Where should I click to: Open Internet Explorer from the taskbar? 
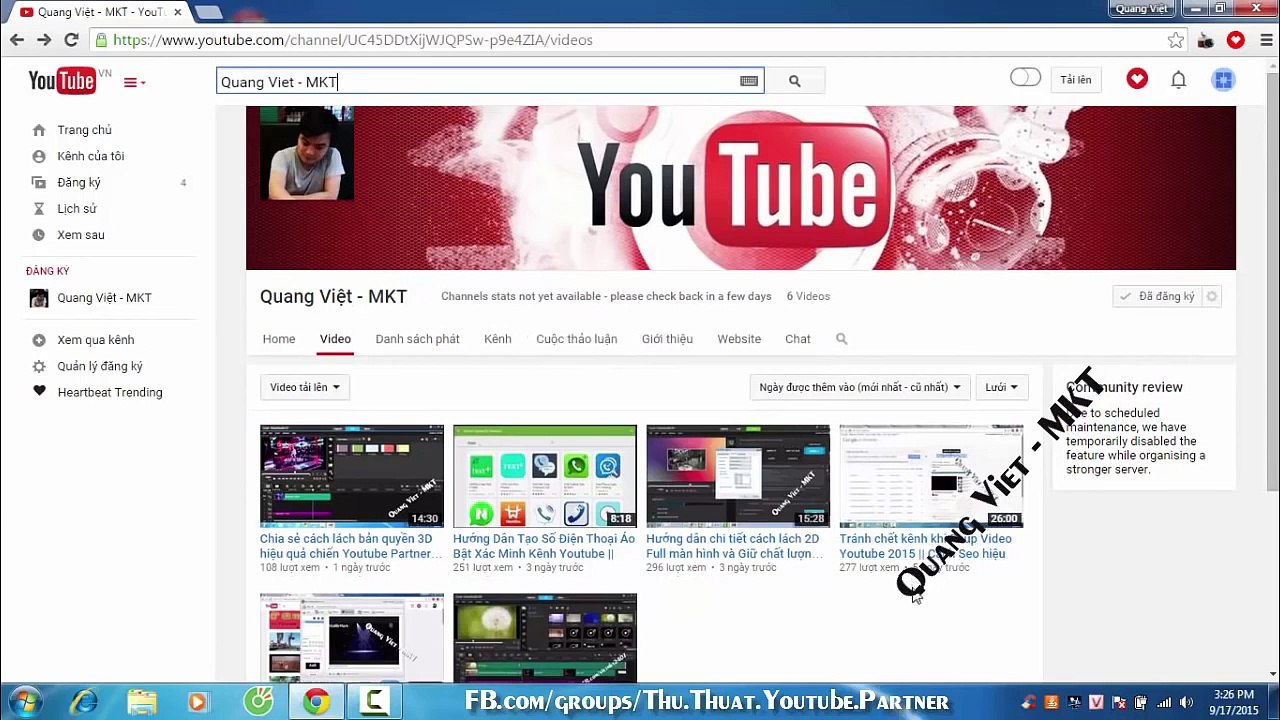pyautogui.click(x=84, y=702)
